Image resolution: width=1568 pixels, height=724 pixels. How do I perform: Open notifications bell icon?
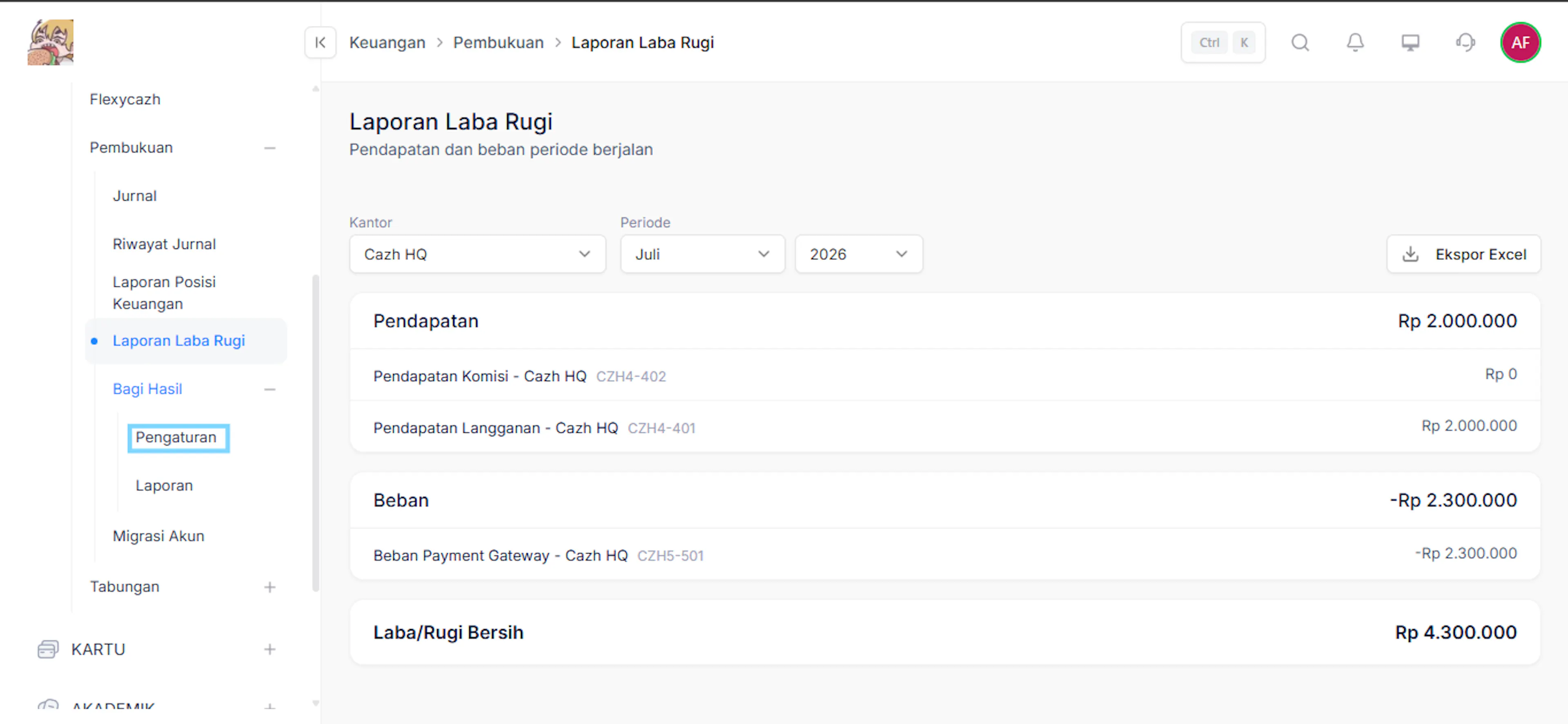[1355, 42]
